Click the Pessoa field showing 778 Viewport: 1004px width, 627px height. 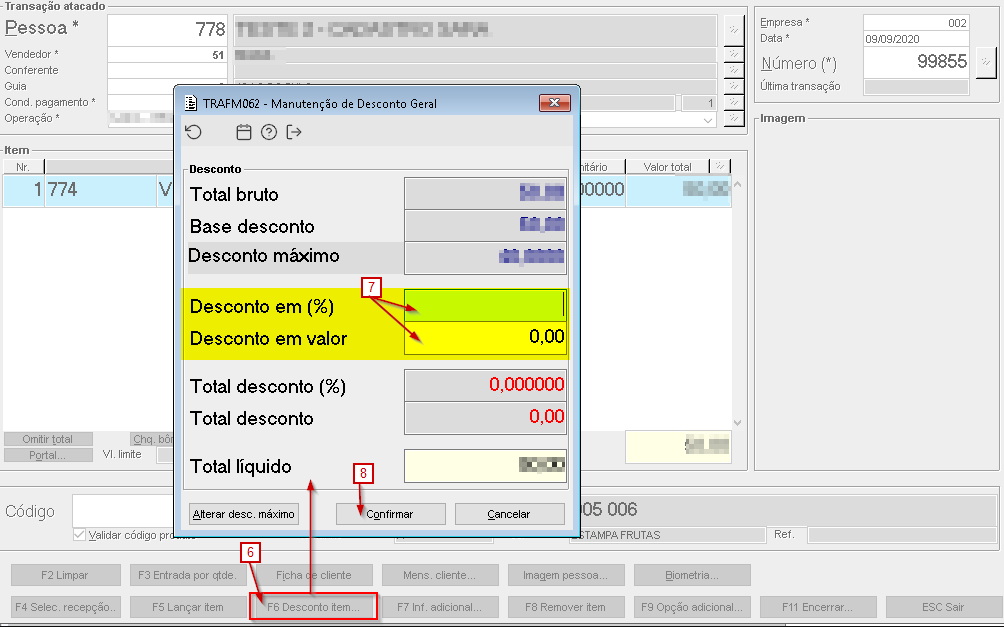[x=167, y=29]
